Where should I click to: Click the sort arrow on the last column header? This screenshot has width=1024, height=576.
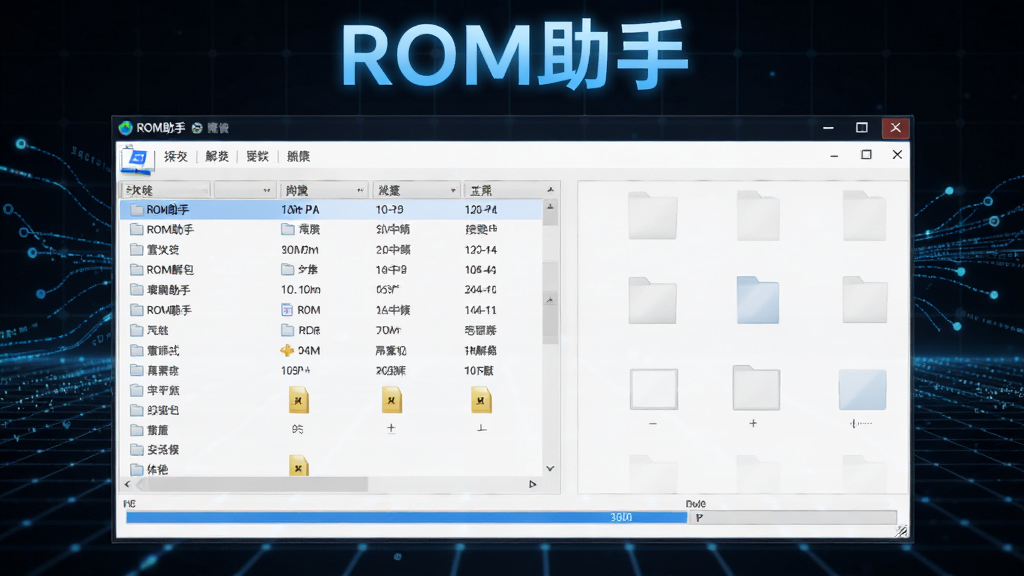pyautogui.click(x=551, y=190)
